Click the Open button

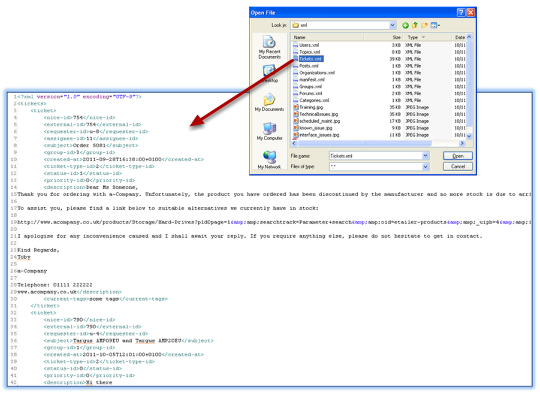click(x=458, y=156)
